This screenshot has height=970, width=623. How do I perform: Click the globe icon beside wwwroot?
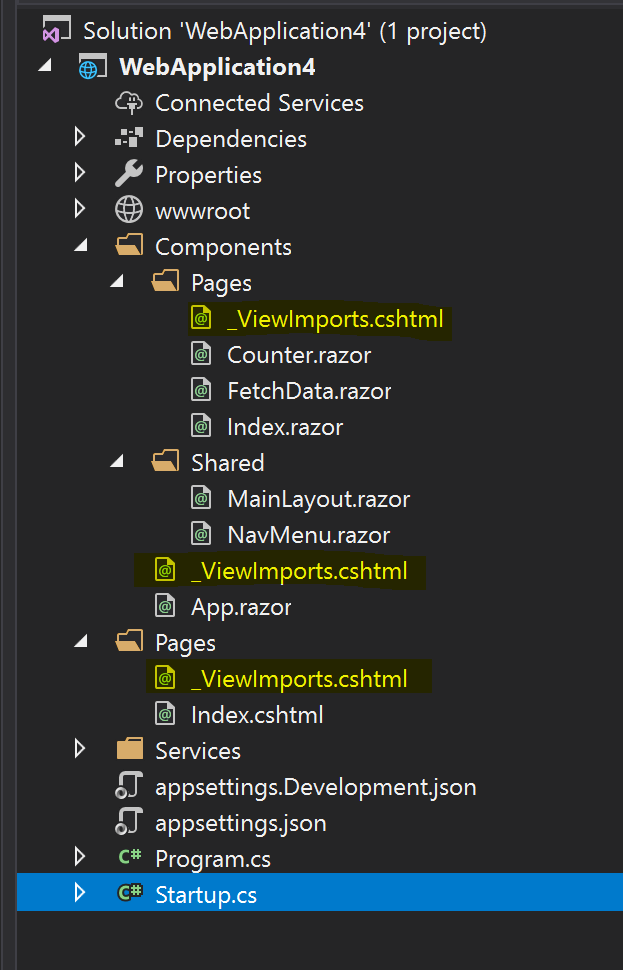pyautogui.click(x=128, y=210)
